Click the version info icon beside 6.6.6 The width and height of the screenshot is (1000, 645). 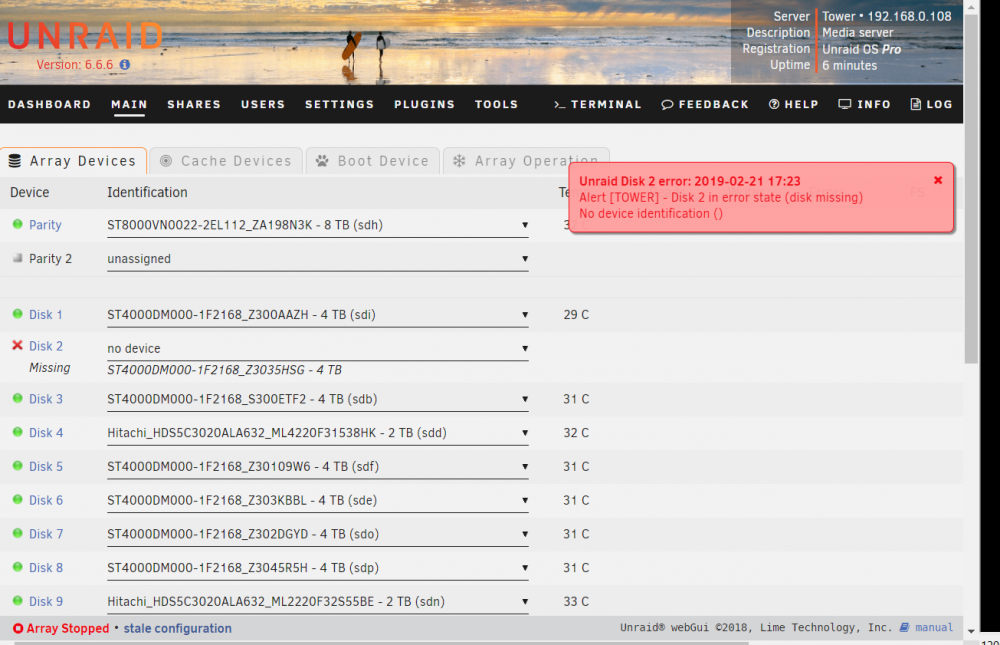125,64
